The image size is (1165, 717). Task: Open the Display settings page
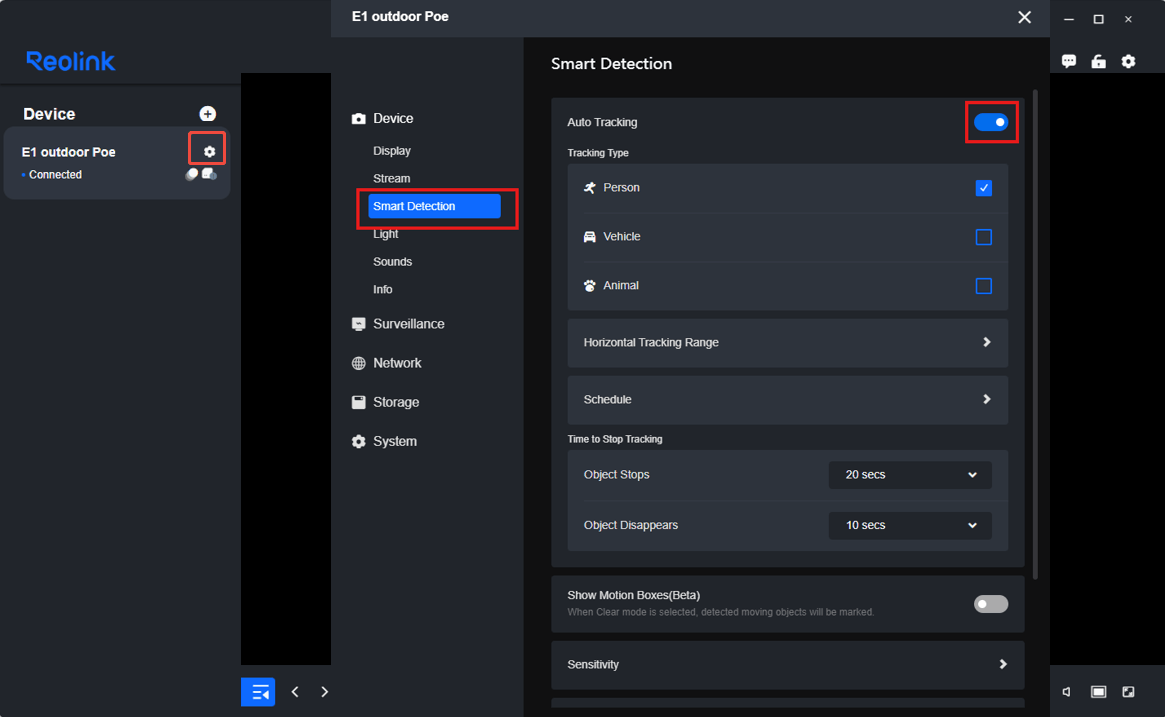coord(392,151)
